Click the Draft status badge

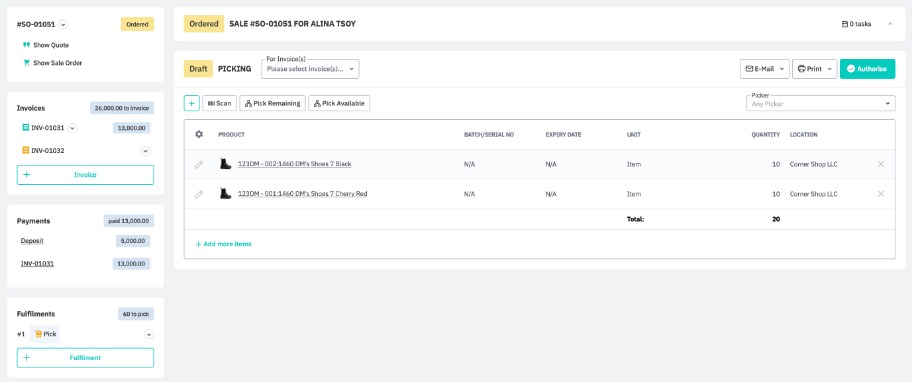point(198,69)
